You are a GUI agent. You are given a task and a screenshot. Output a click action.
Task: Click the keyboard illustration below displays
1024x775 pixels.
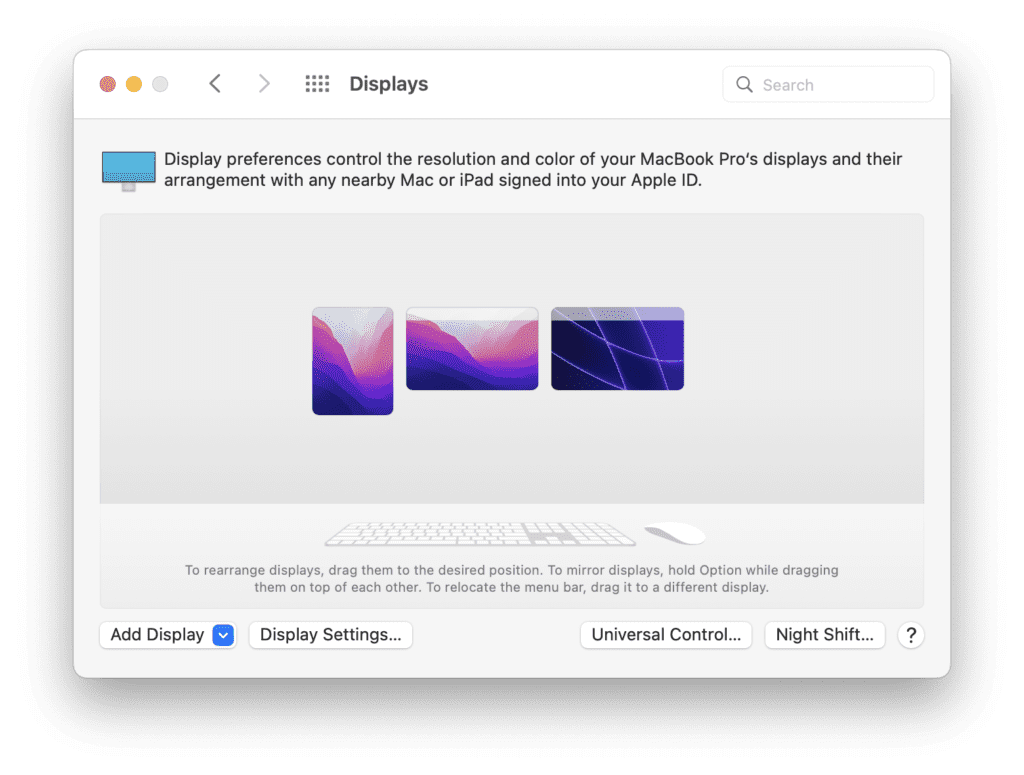[x=480, y=534]
